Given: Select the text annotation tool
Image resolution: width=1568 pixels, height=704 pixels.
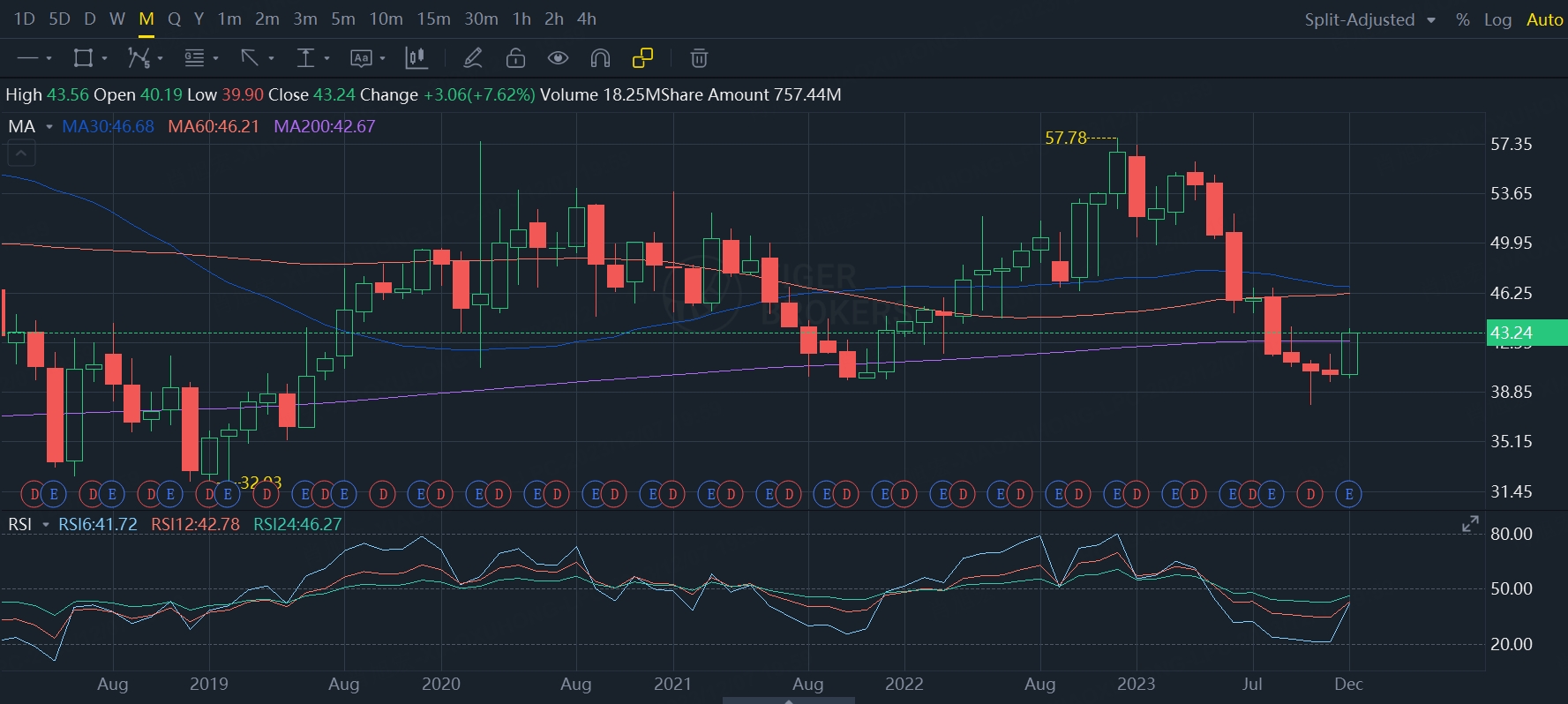Looking at the screenshot, I should pos(361,58).
